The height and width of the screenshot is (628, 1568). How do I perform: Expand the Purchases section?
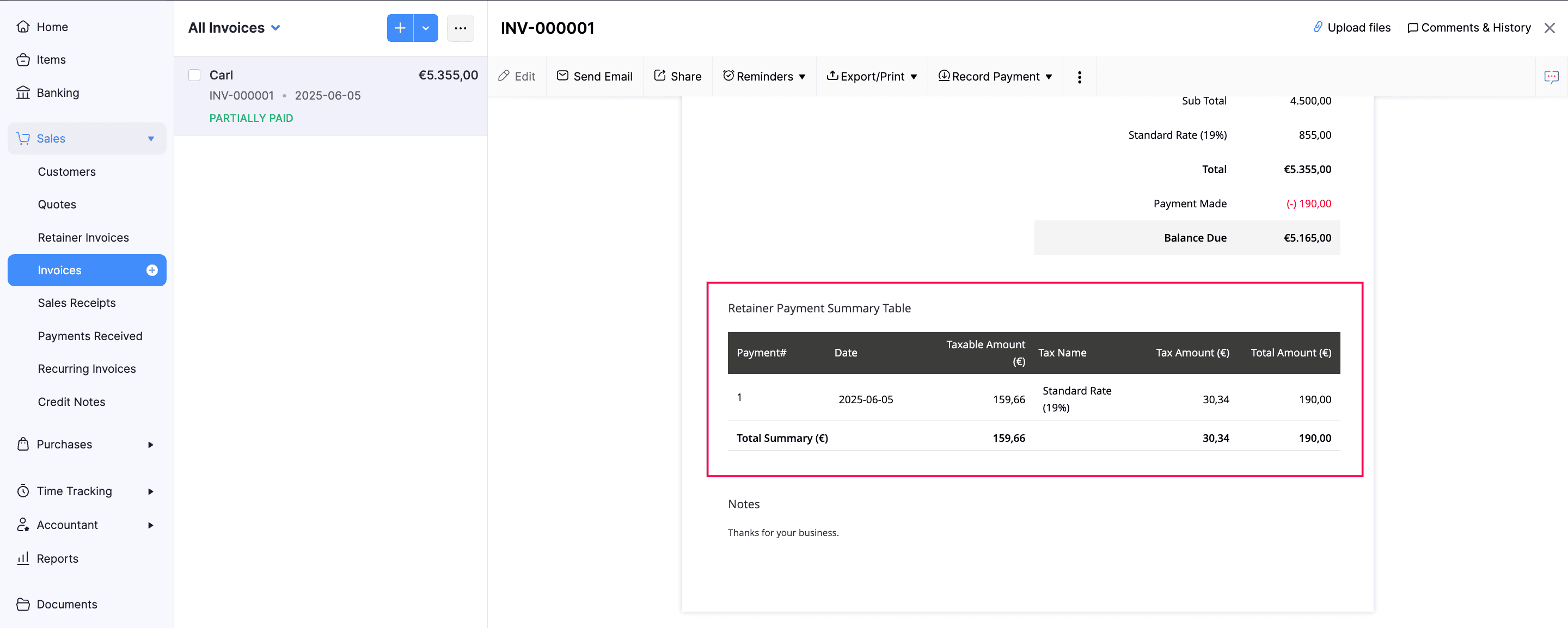(x=64, y=444)
